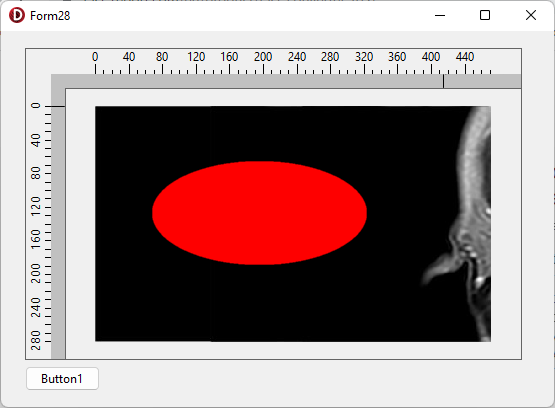Click the 280 label on vertical ruler
Screen dimensions: 555x408
tap(36, 340)
